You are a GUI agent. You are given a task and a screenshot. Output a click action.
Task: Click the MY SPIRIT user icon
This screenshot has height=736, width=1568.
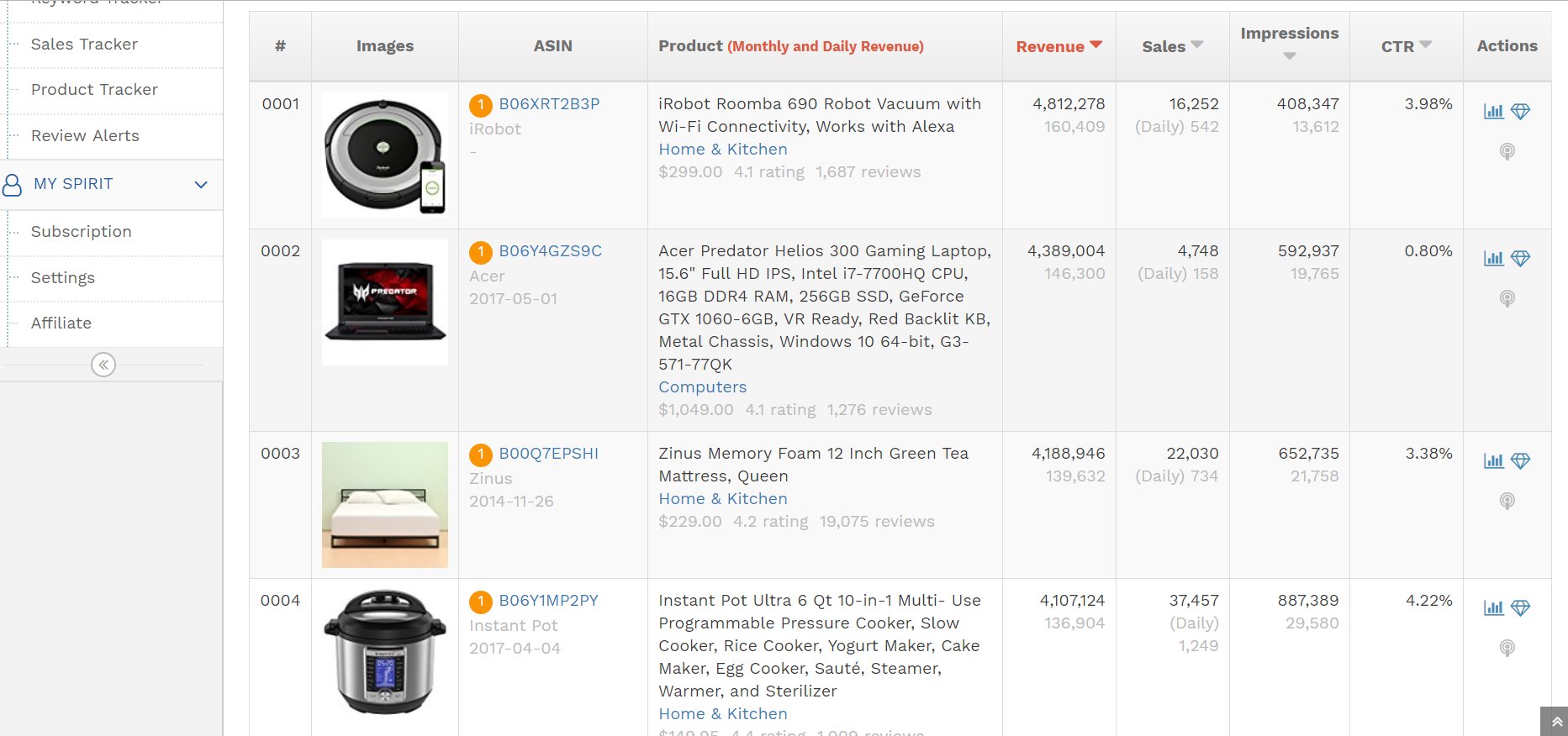12,184
